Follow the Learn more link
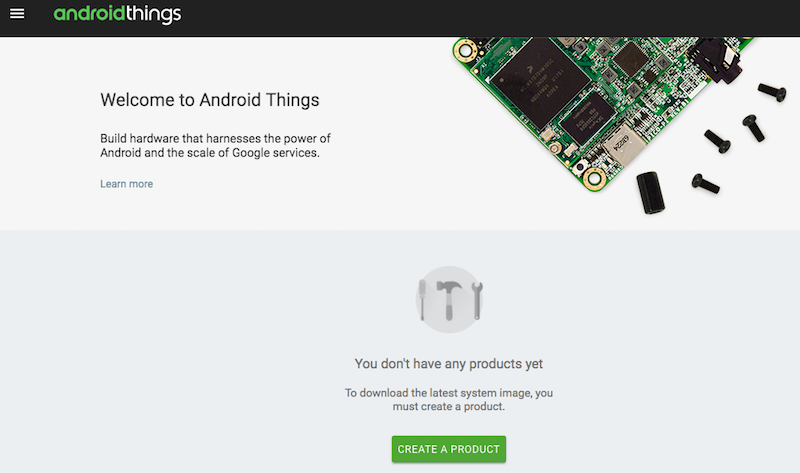 point(127,184)
